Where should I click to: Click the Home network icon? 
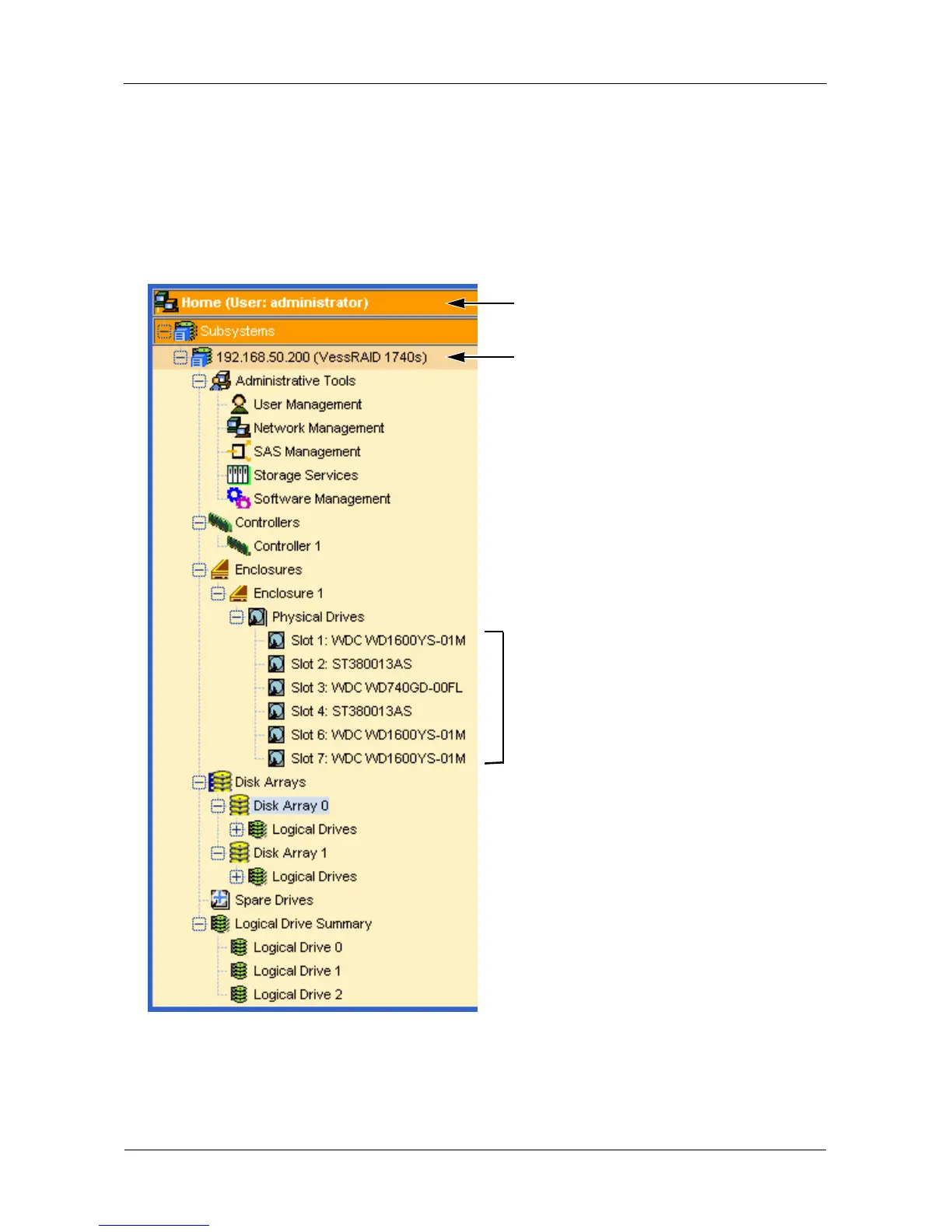[x=166, y=302]
